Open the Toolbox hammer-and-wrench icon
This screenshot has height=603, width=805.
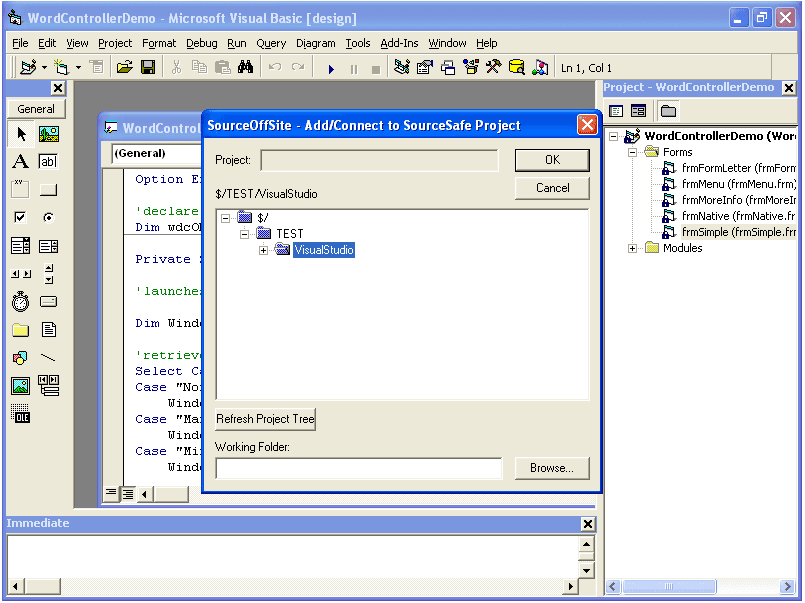(493, 67)
